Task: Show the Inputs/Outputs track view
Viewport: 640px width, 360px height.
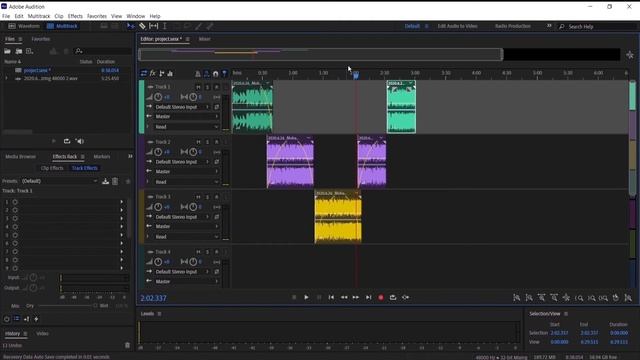Action: (144, 73)
